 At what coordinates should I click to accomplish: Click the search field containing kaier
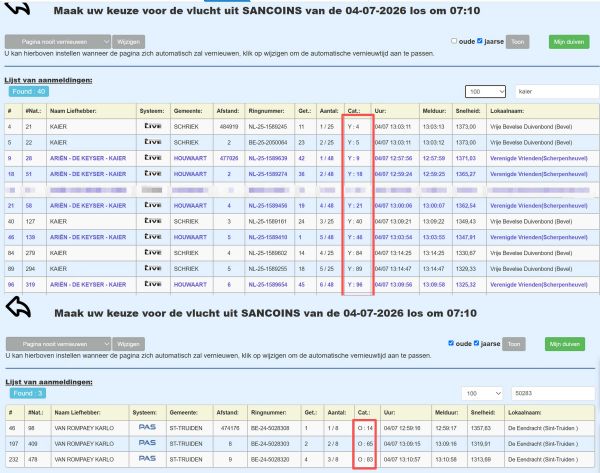(x=557, y=91)
